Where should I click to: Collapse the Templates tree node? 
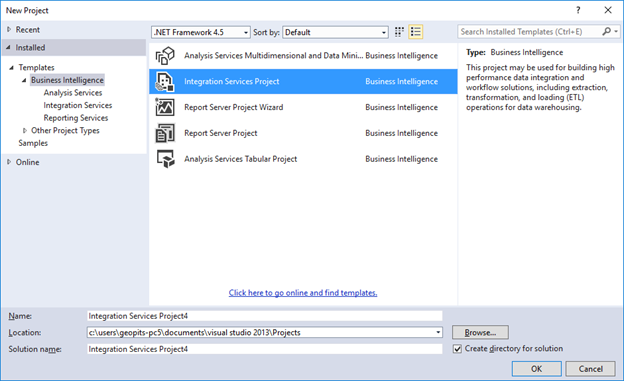[12, 68]
